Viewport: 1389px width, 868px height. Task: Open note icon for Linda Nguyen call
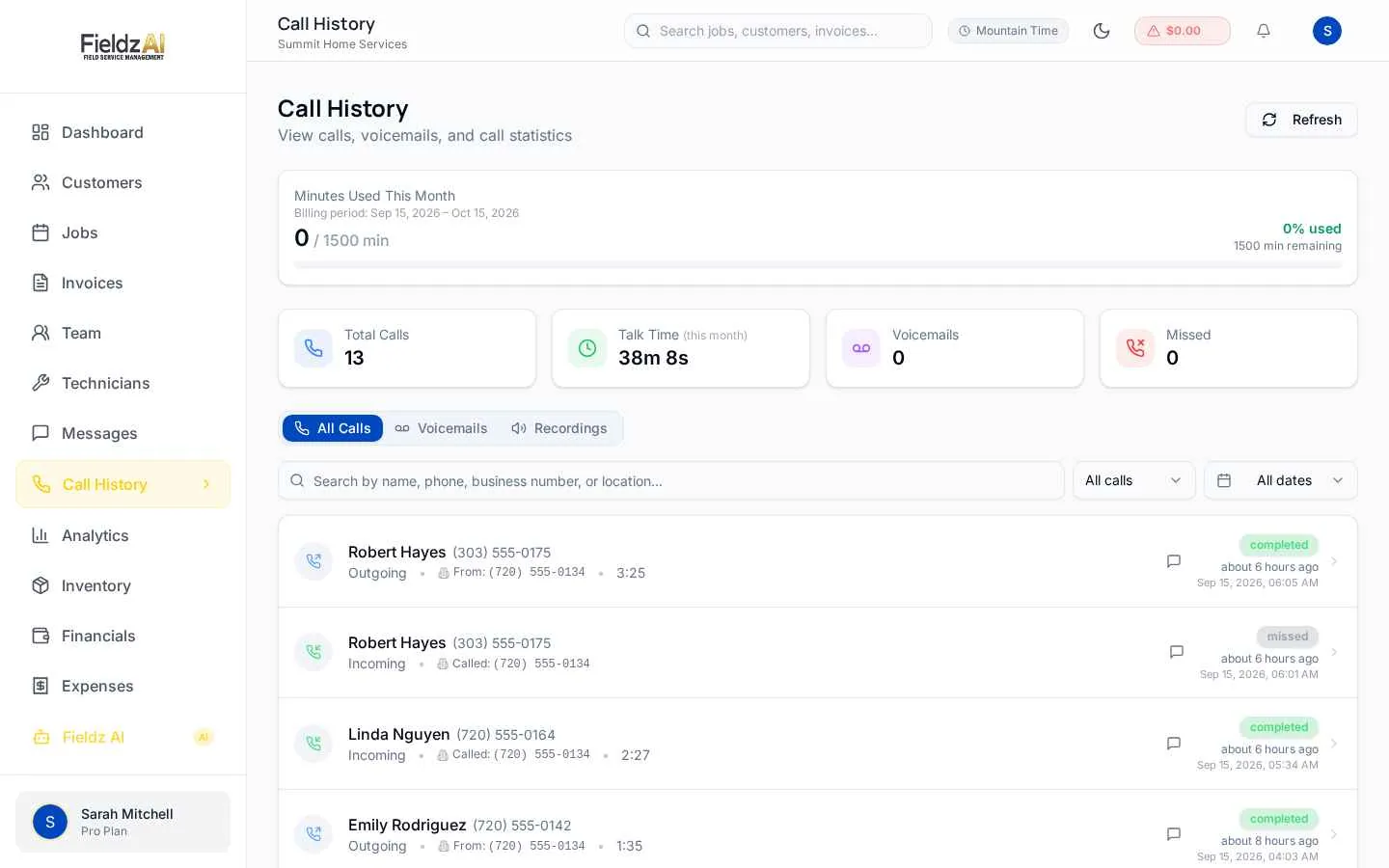point(1174,744)
